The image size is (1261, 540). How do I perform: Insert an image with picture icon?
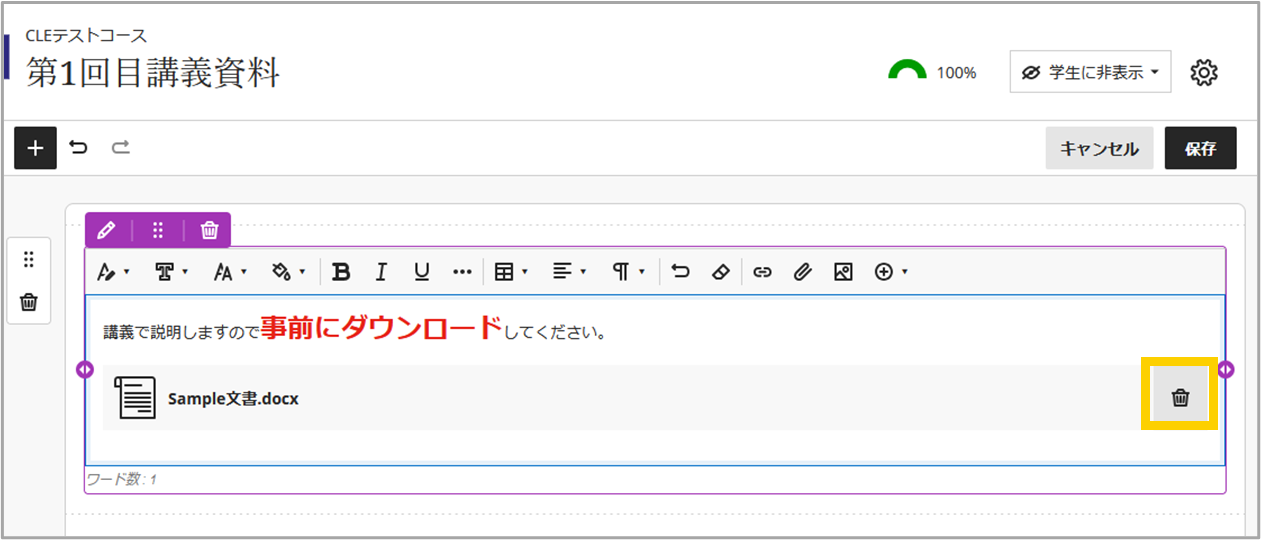843,271
